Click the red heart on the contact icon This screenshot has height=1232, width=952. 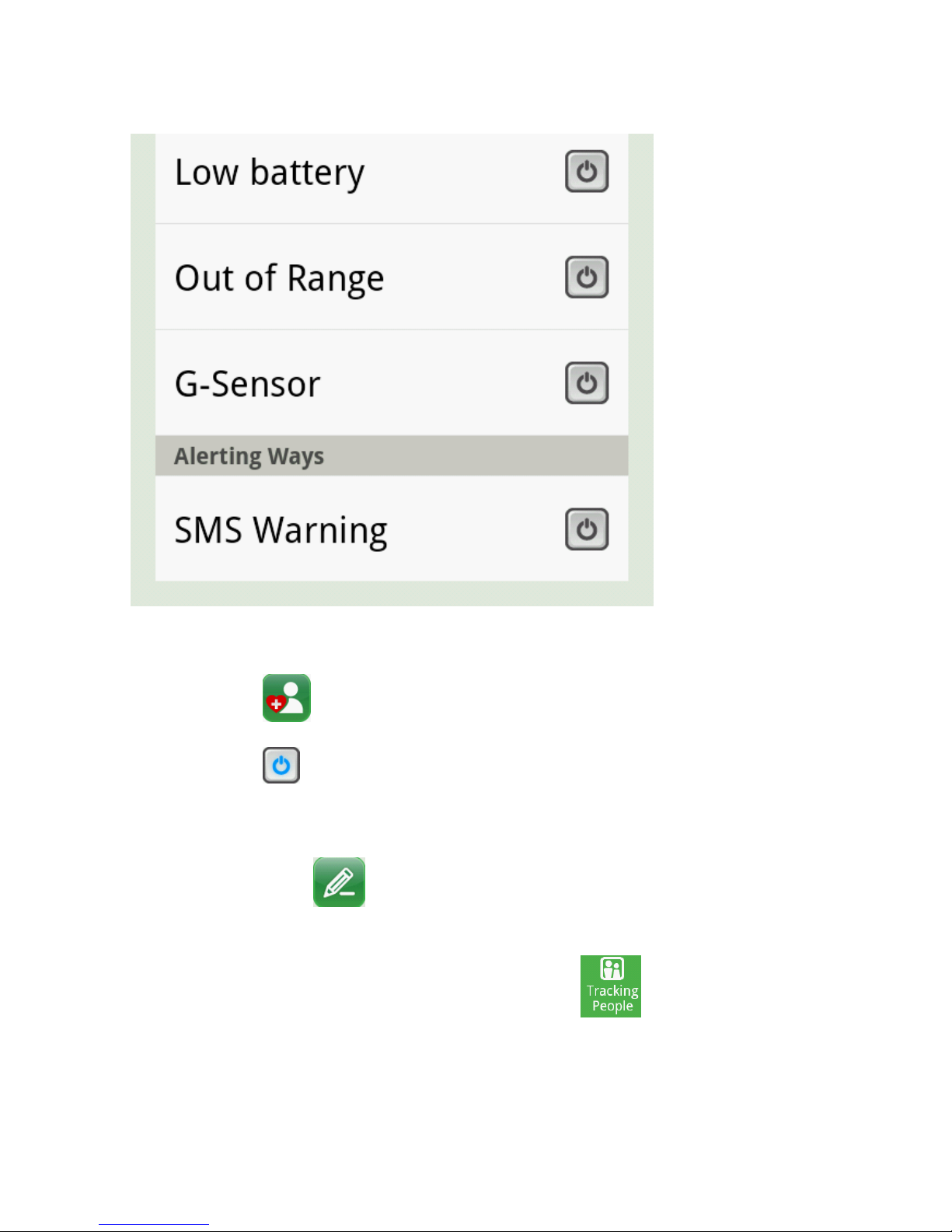(276, 704)
